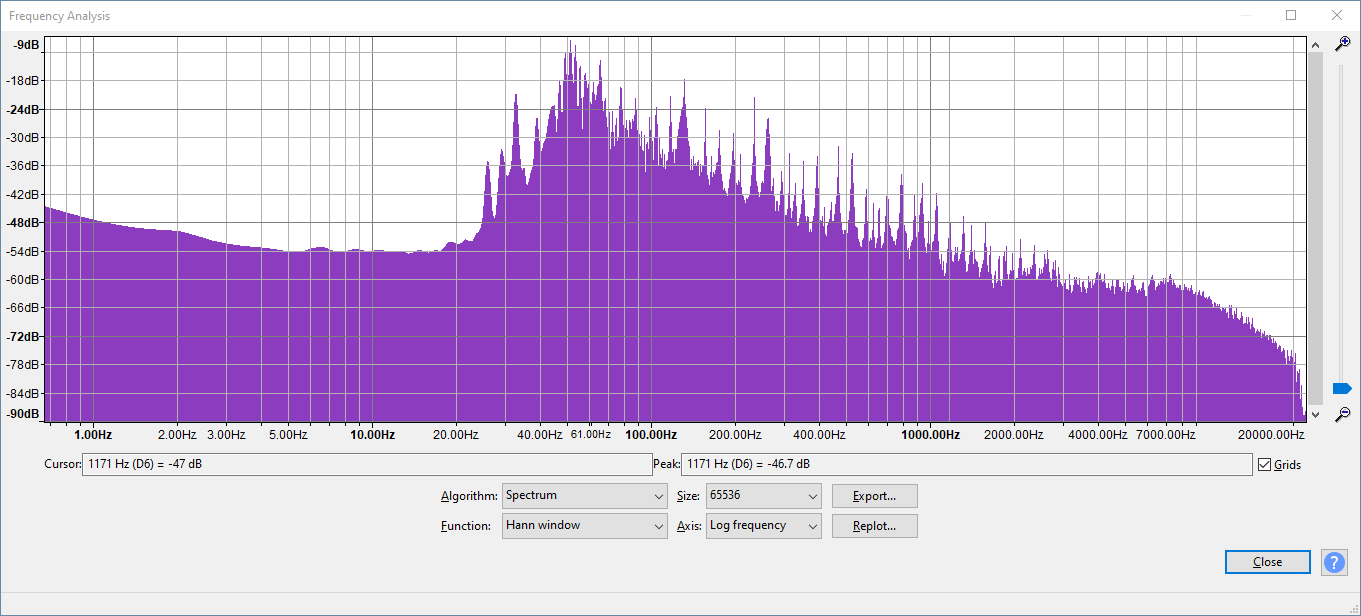Click the vertical scrollbar track beside the plot
Viewport: 1361px width, 616px height.
tap(1316, 230)
